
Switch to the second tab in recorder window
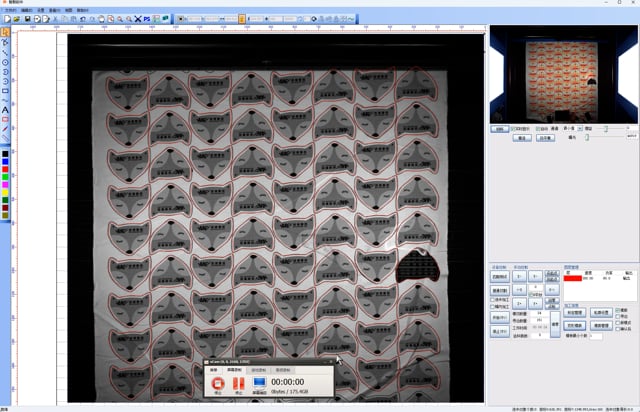(234, 370)
